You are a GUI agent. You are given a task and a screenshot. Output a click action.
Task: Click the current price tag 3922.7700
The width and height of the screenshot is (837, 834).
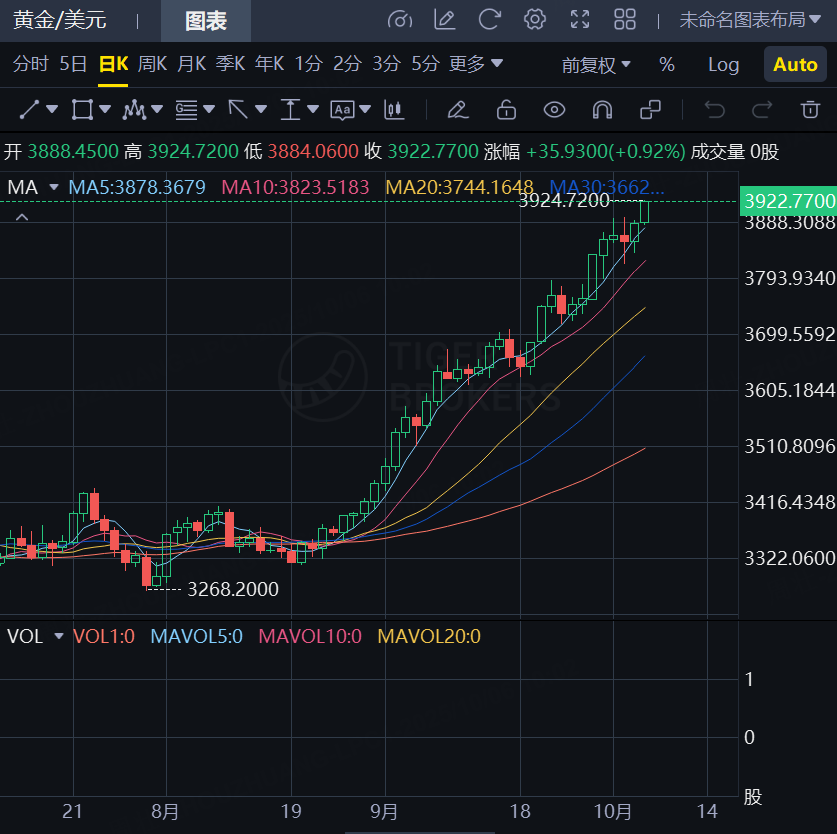[788, 201]
